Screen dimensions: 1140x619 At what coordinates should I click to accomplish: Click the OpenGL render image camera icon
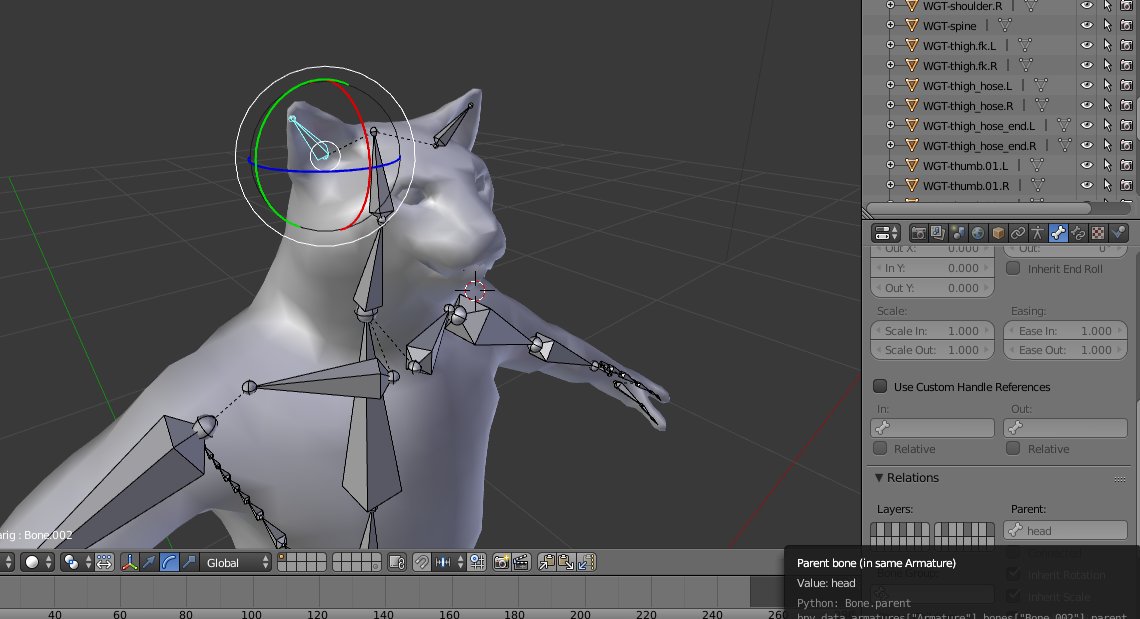click(502, 563)
